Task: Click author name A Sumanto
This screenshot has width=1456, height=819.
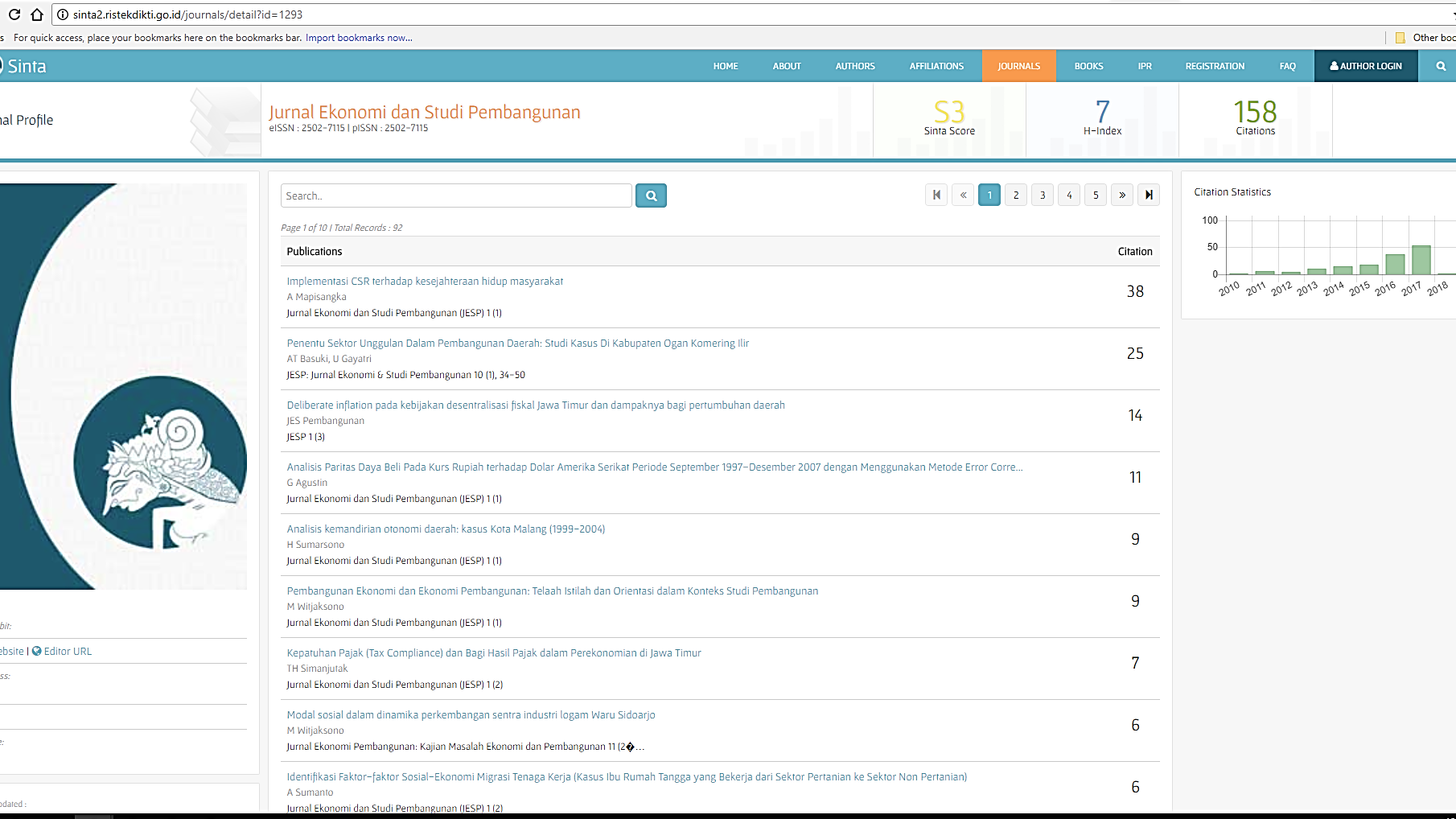Action: tap(310, 792)
